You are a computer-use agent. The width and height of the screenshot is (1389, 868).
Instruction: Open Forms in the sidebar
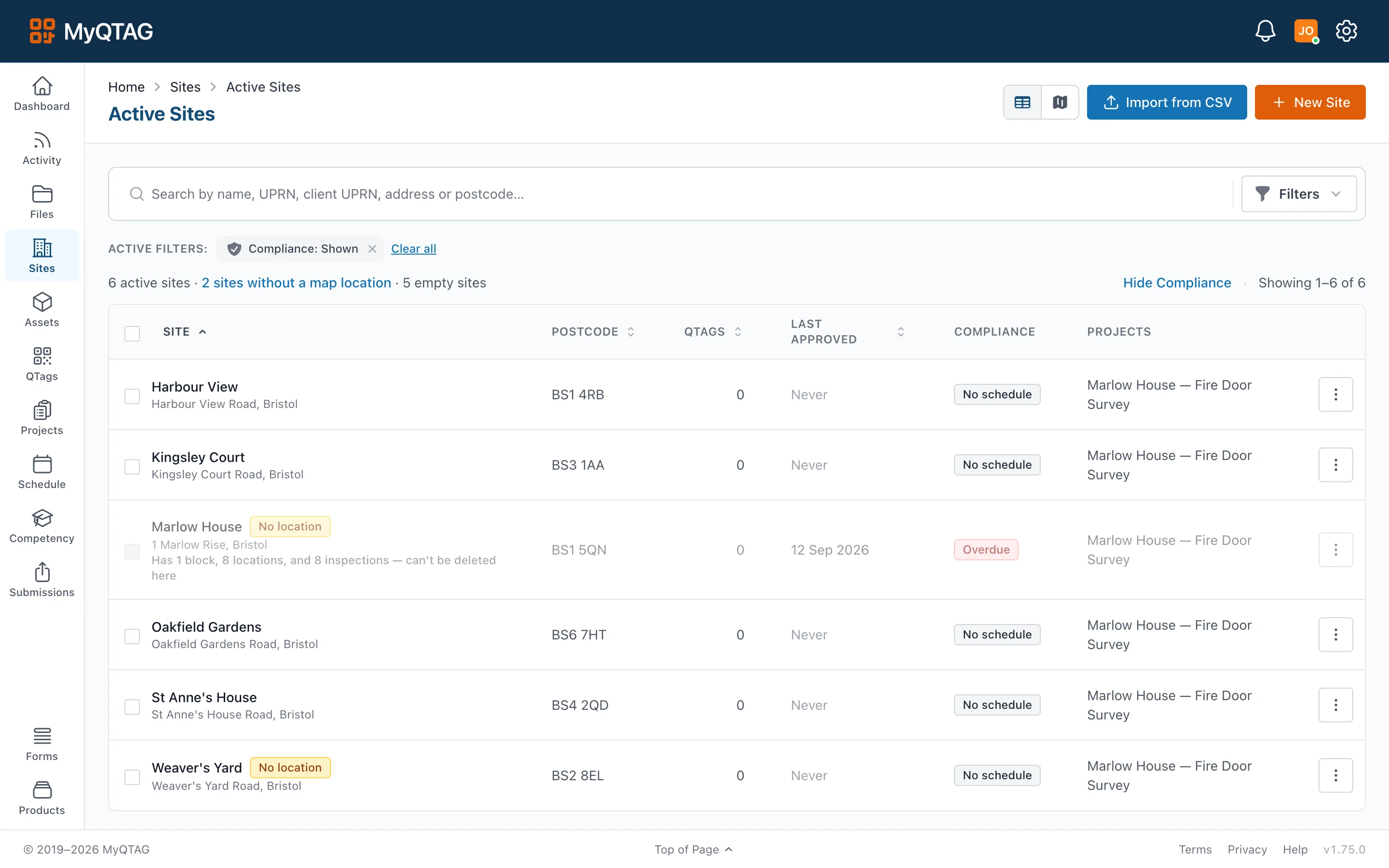42,744
